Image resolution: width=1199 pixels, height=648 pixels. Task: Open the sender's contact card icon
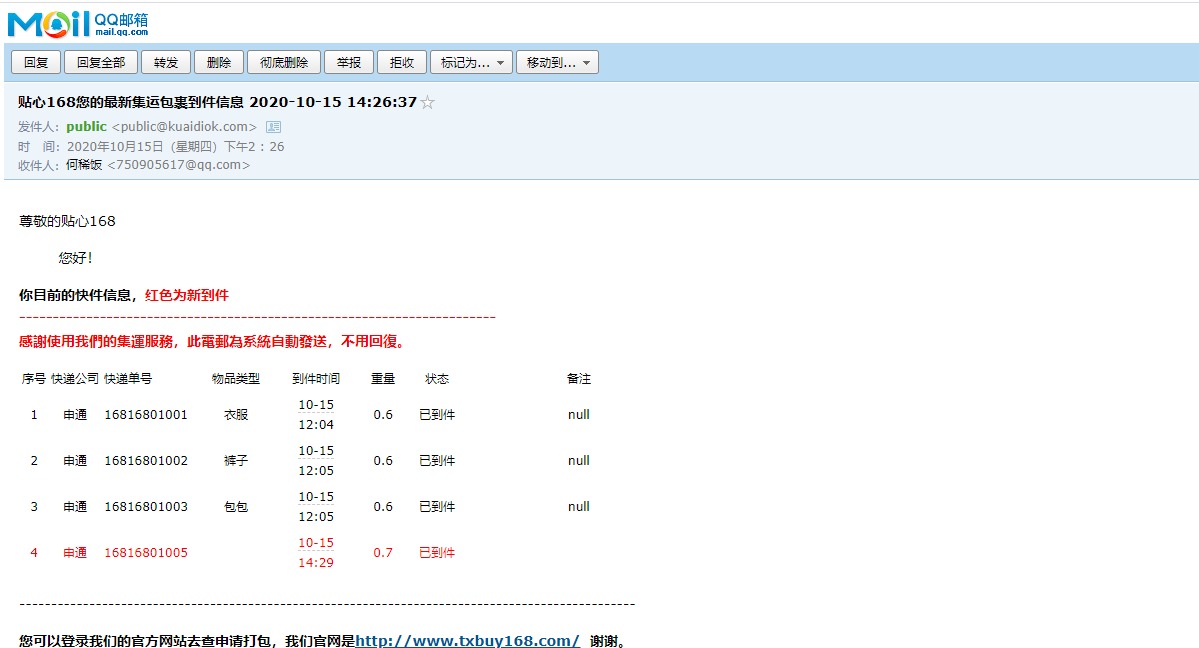pos(273,127)
